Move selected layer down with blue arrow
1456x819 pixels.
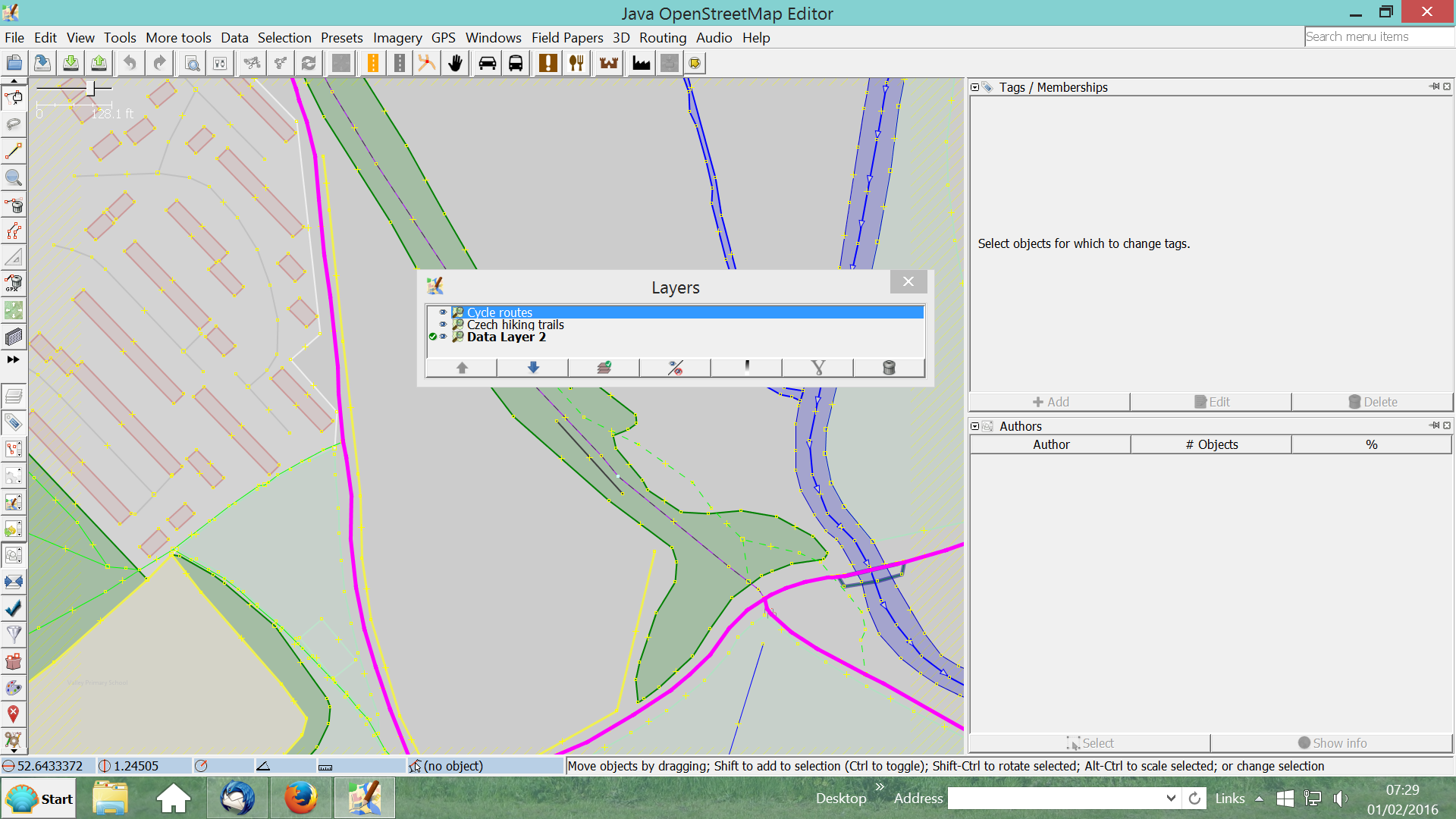point(533,368)
